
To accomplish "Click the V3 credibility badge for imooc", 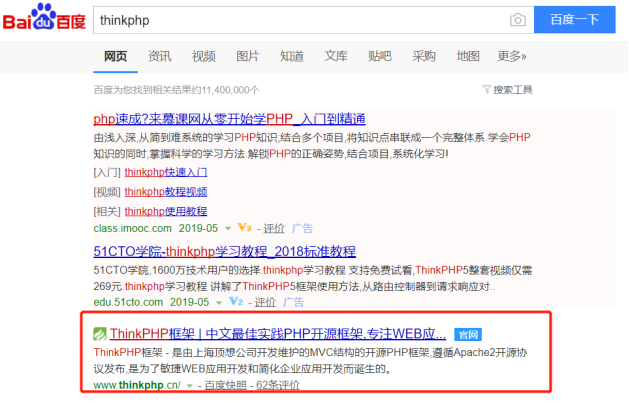I will (x=244, y=228).
